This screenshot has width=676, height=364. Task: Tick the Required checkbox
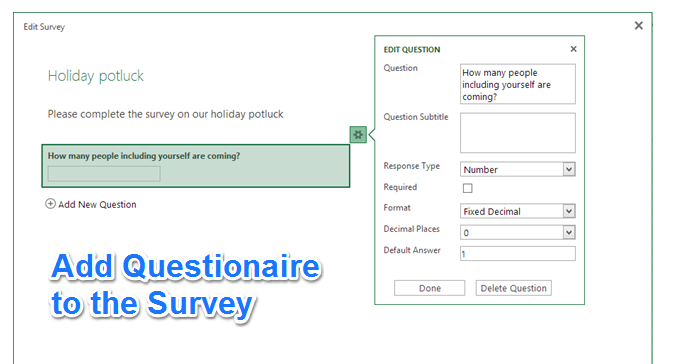click(467, 188)
